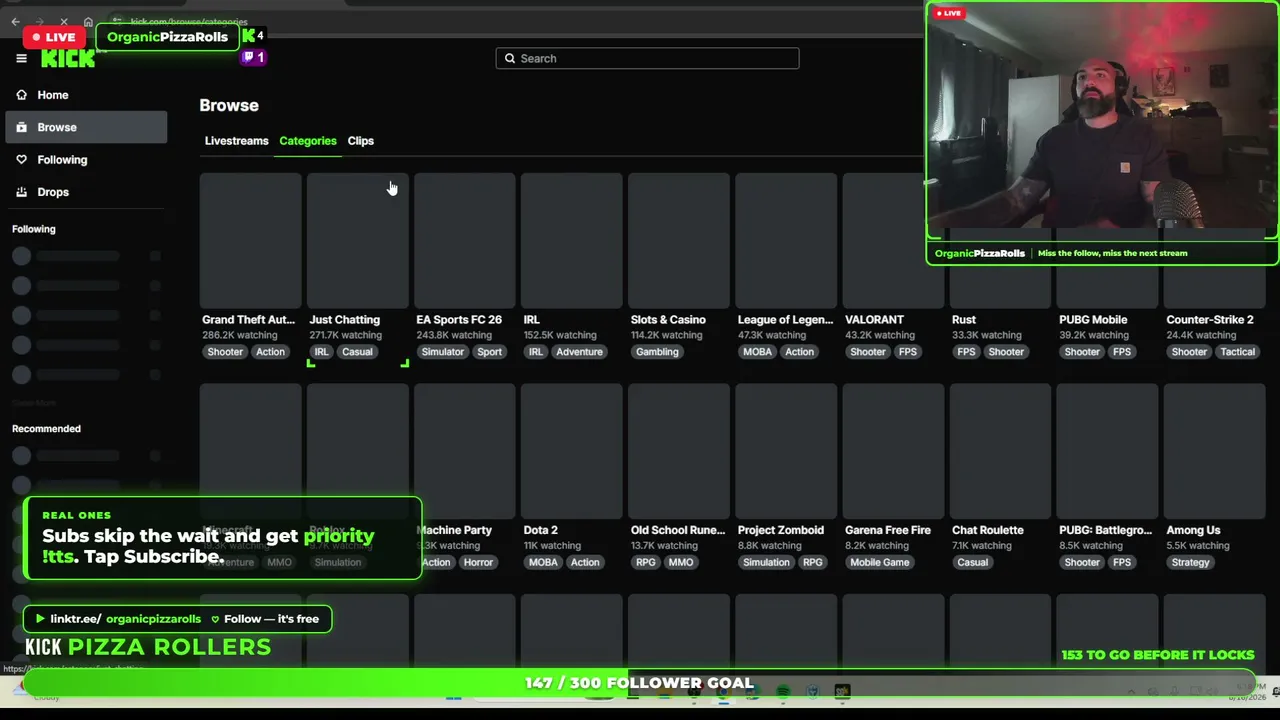
Task: Open the IRL category title
Action: [x=532, y=320]
